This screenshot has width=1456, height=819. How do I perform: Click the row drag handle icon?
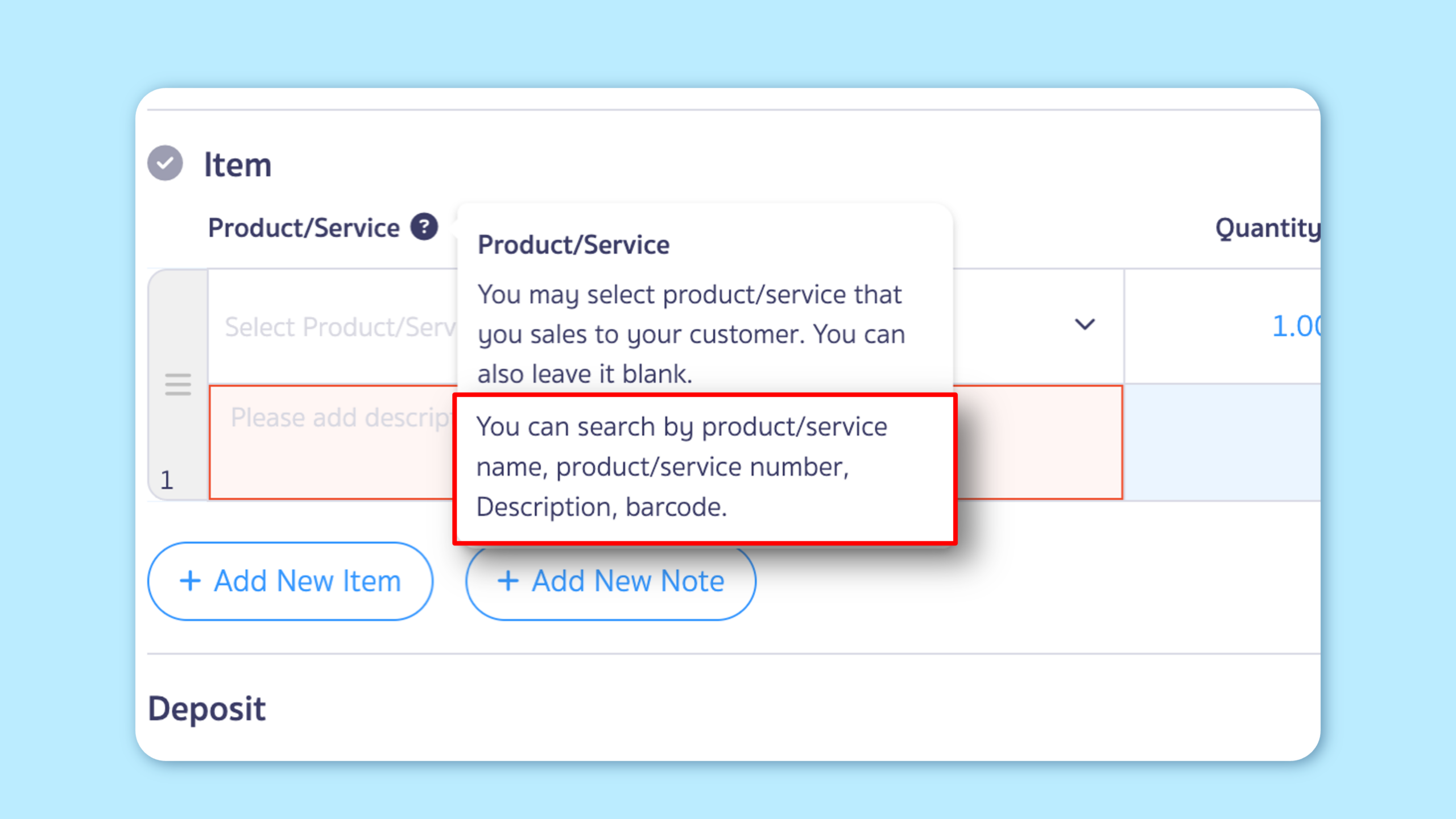click(x=178, y=384)
